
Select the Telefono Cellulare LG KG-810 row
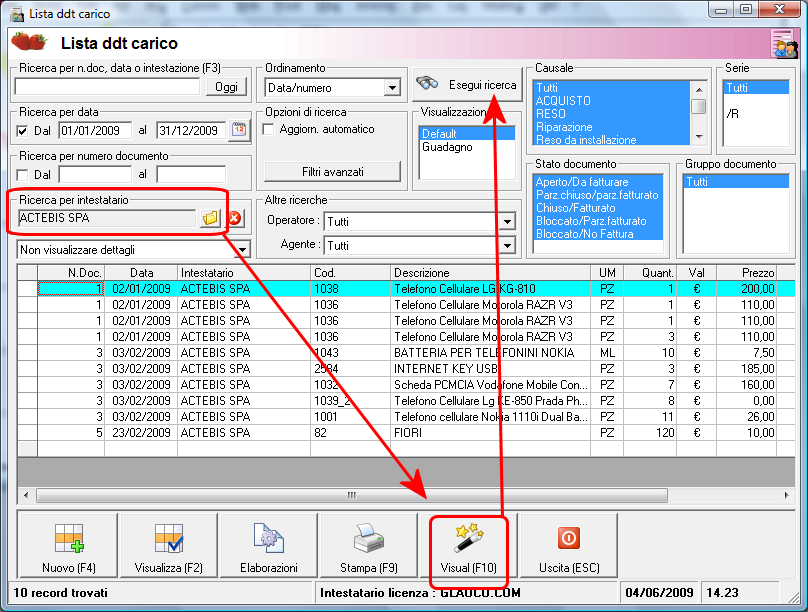point(406,288)
